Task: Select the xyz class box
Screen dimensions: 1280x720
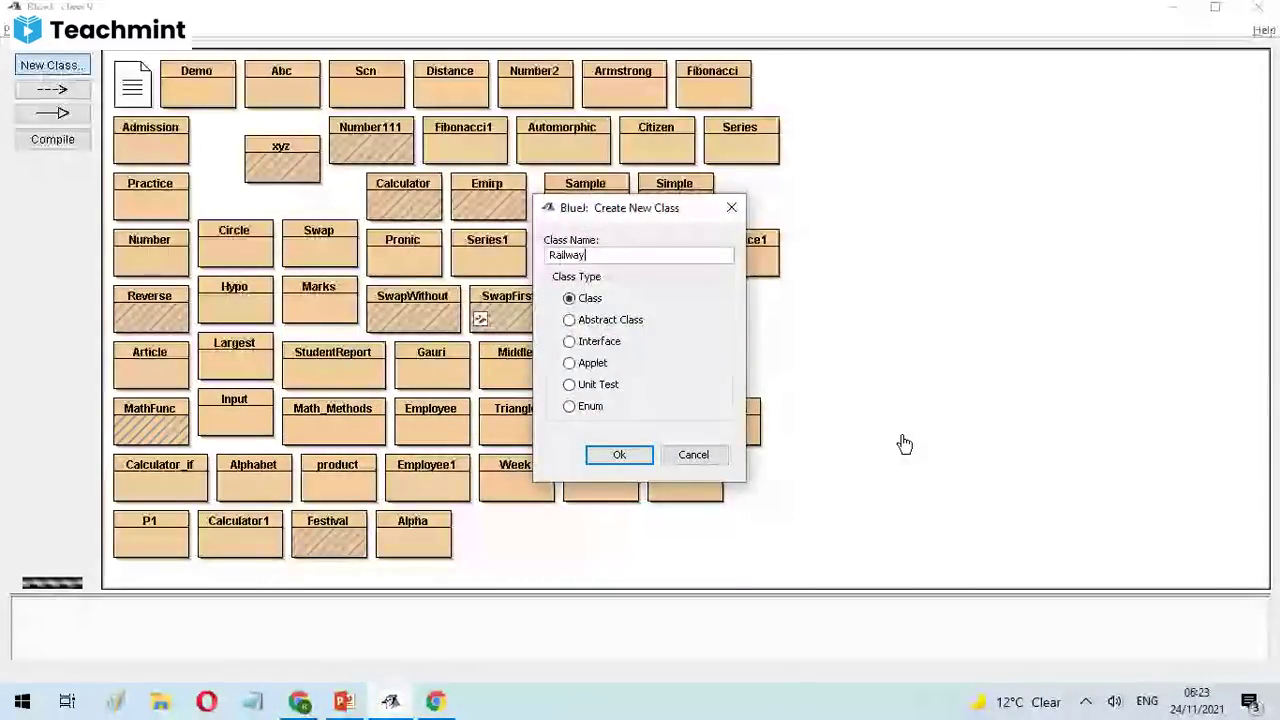Action: [282, 159]
